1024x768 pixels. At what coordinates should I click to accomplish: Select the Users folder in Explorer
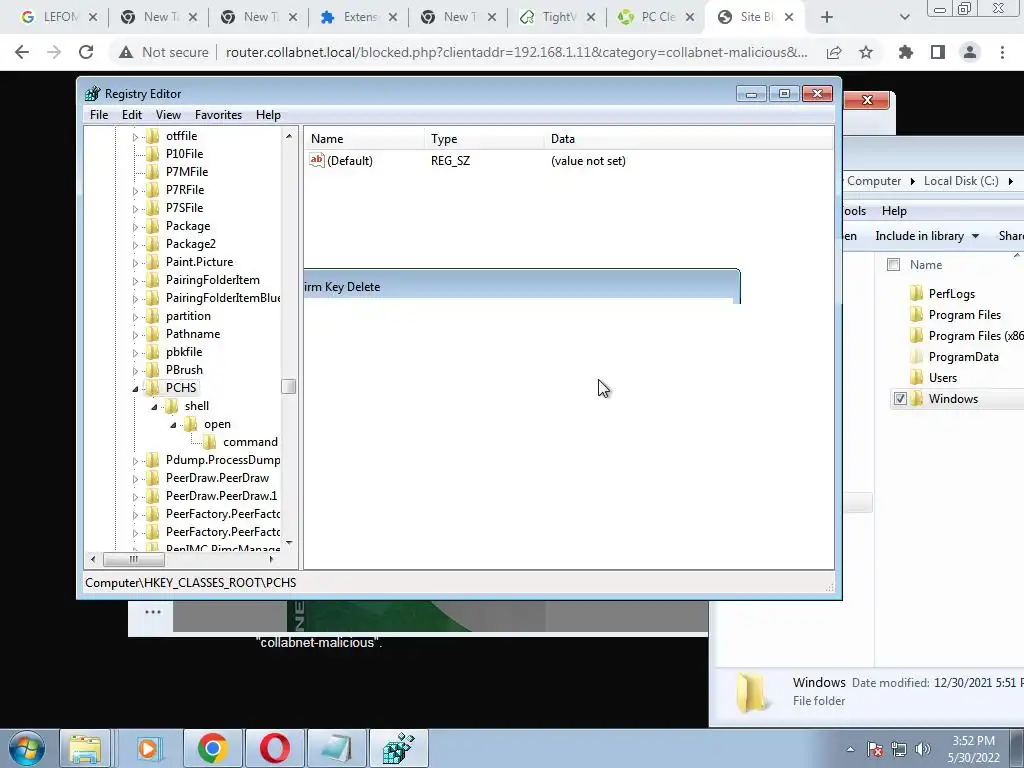point(942,377)
